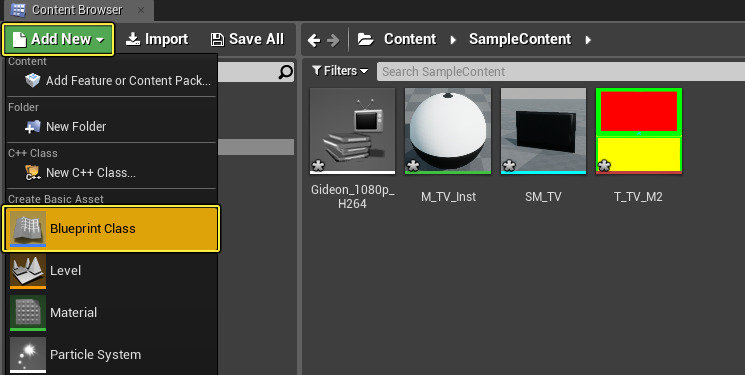Click the M_TV_Inst asset name
This screenshot has height=375, width=745.
click(448, 197)
